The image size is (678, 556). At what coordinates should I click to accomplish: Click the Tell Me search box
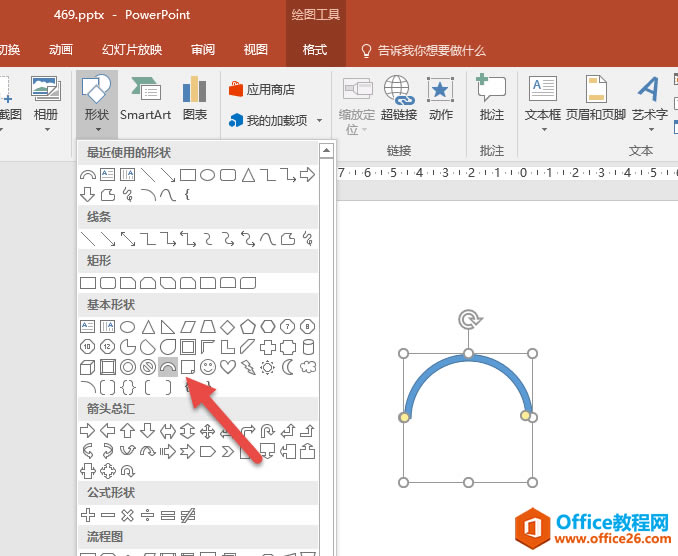click(424, 51)
